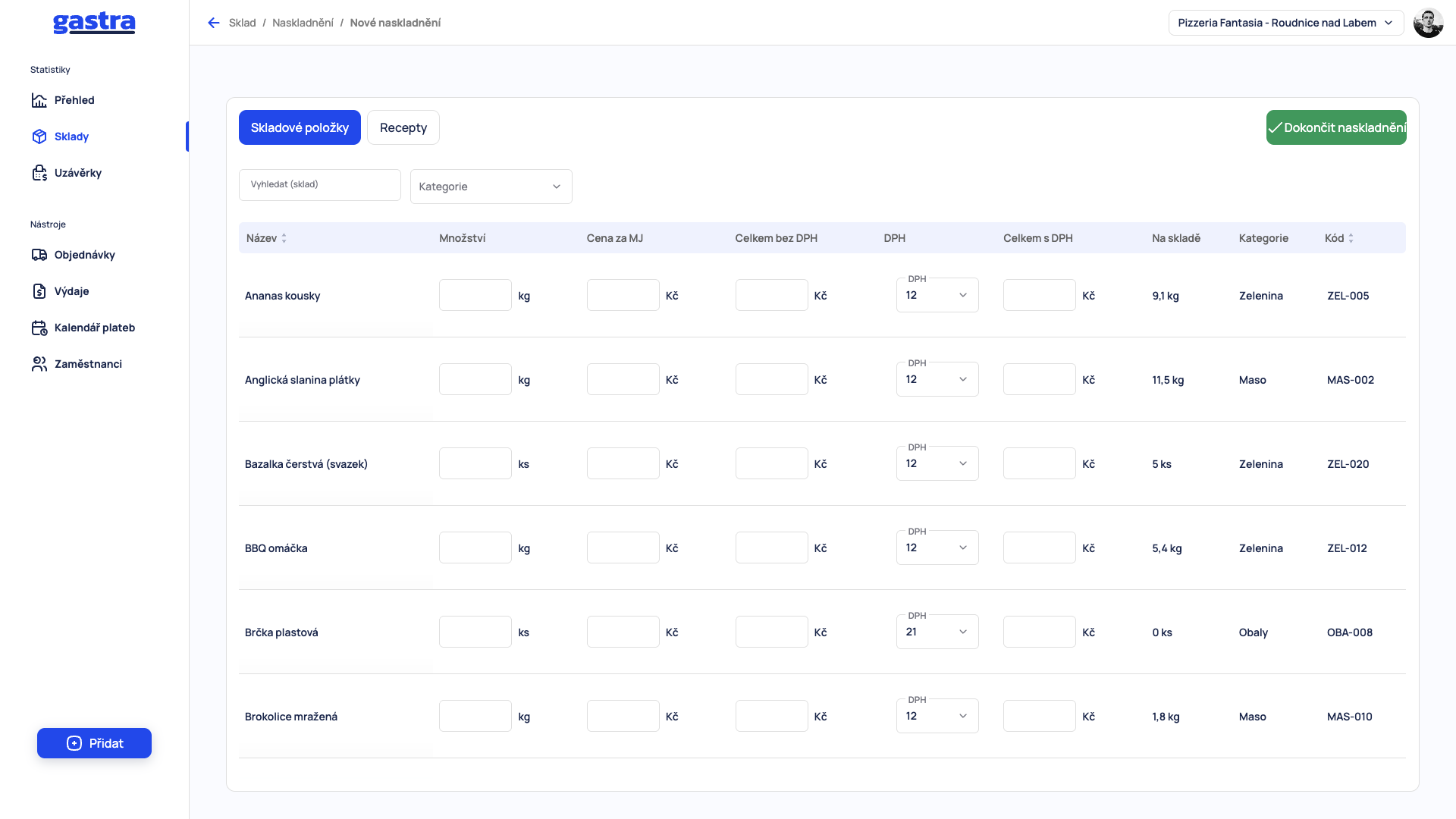Open Kalendář plateb calendar icon
Viewport: 1456px width, 819px height.
click(x=39, y=328)
